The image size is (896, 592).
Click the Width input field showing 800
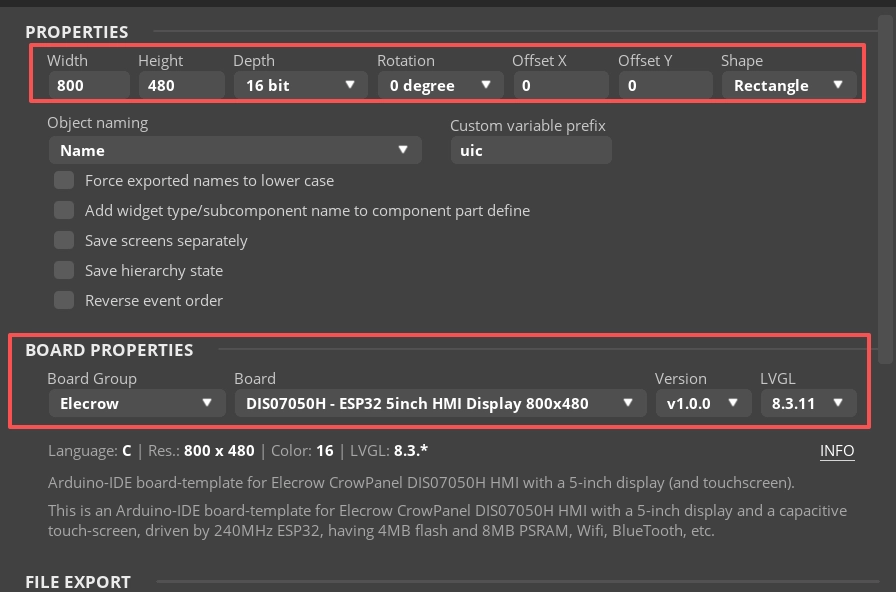89,85
